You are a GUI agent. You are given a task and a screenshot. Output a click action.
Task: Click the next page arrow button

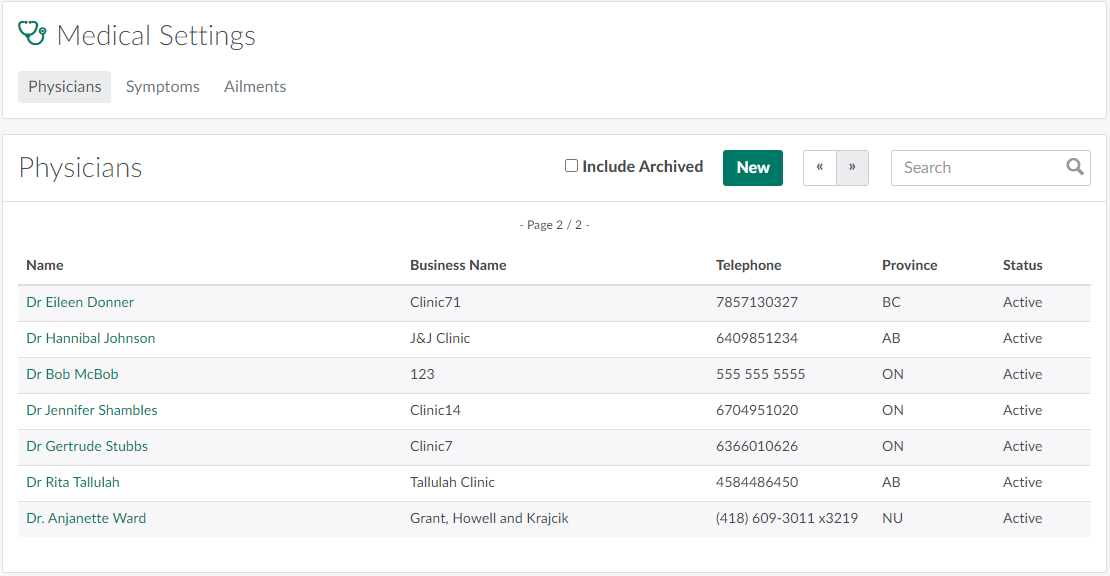click(x=852, y=168)
